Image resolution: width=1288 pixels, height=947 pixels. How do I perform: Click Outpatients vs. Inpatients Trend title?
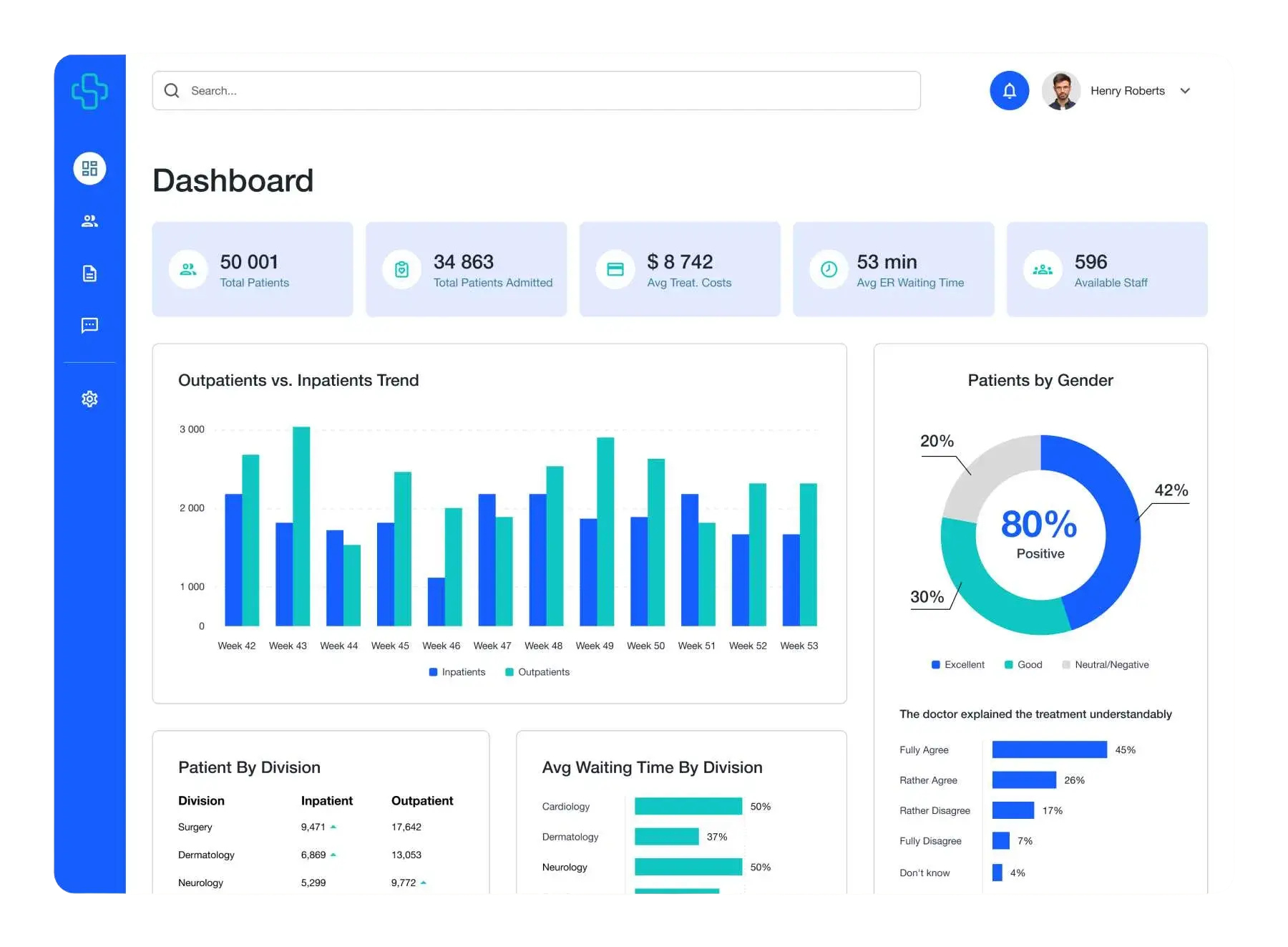298,380
